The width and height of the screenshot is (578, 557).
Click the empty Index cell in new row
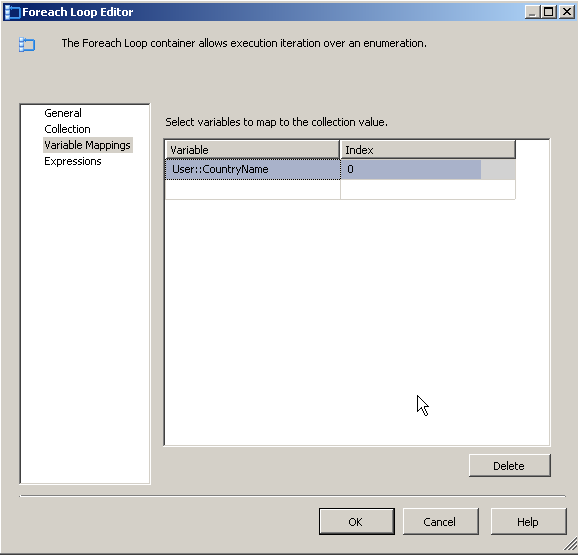428,189
